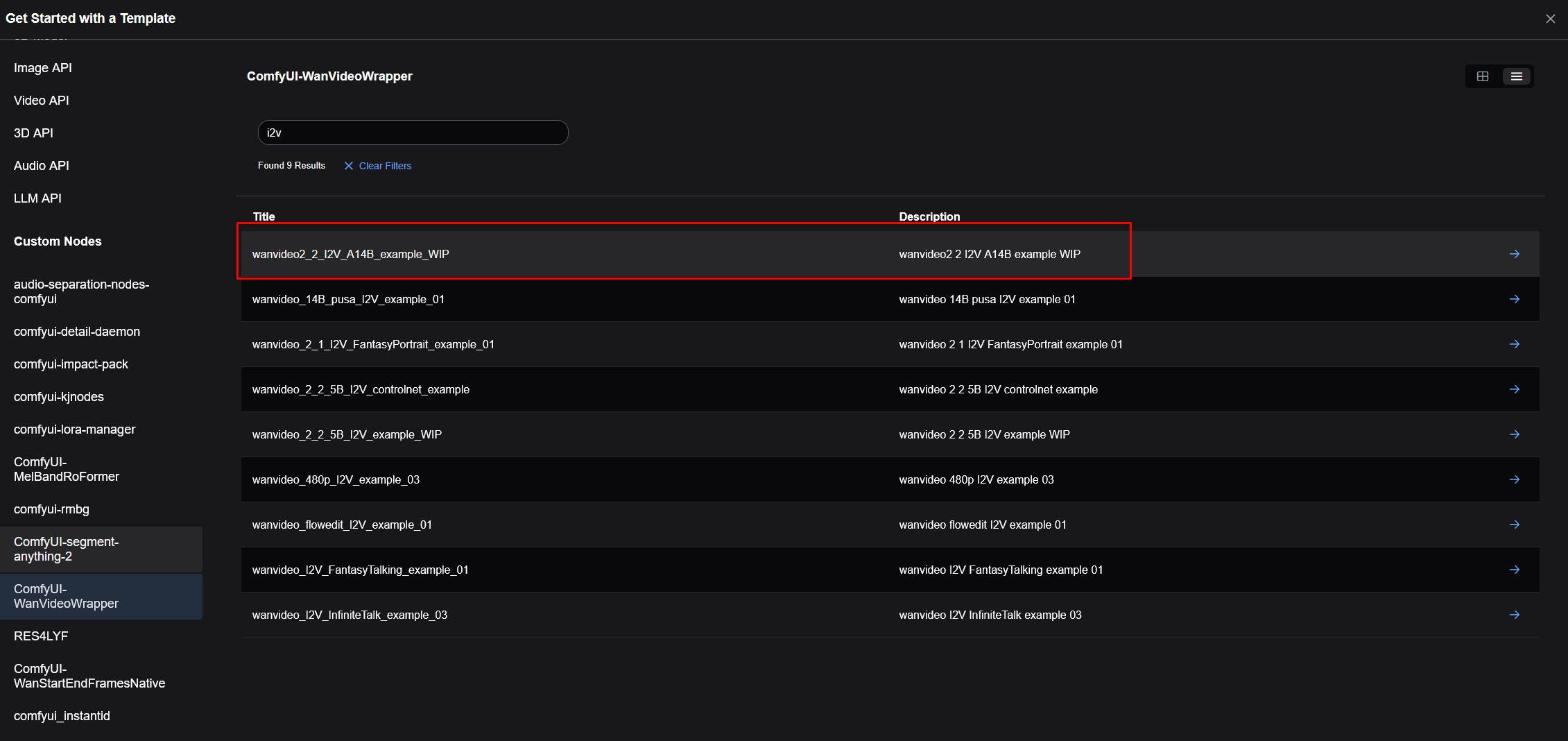Screen dimensions: 1568x741
Task: Switch to list view layout
Action: pos(1517,76)
